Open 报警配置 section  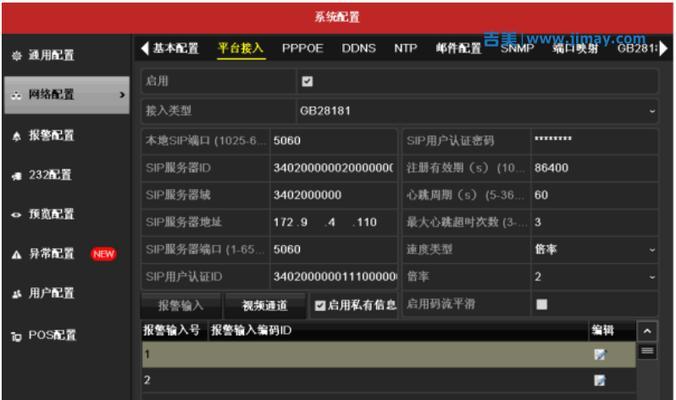(x=51, y=135)
